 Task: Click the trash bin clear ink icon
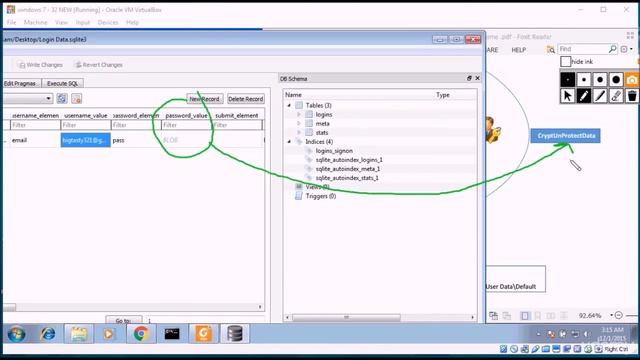[632, 96]
